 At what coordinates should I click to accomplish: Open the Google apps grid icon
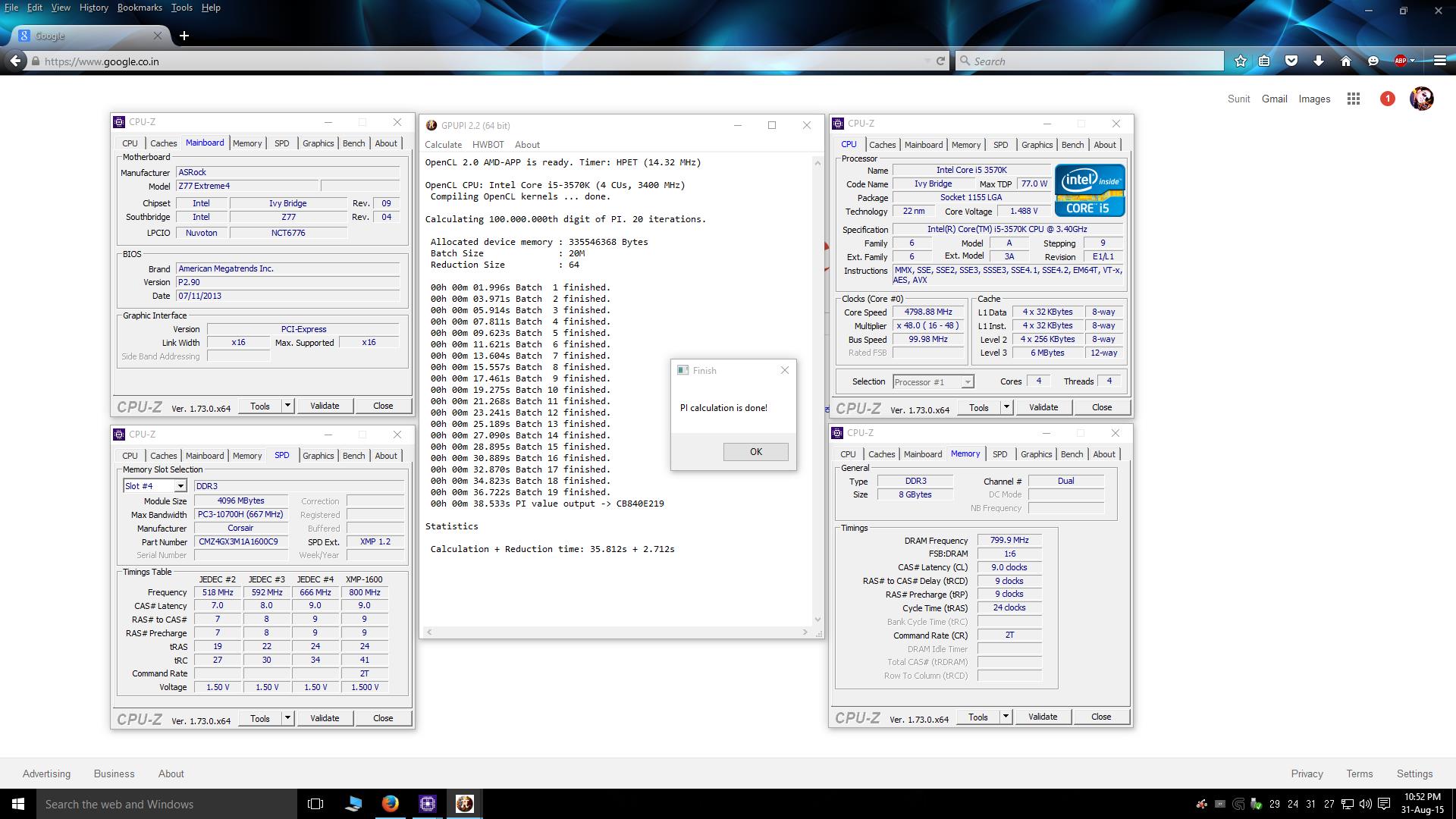point(1353,99)
